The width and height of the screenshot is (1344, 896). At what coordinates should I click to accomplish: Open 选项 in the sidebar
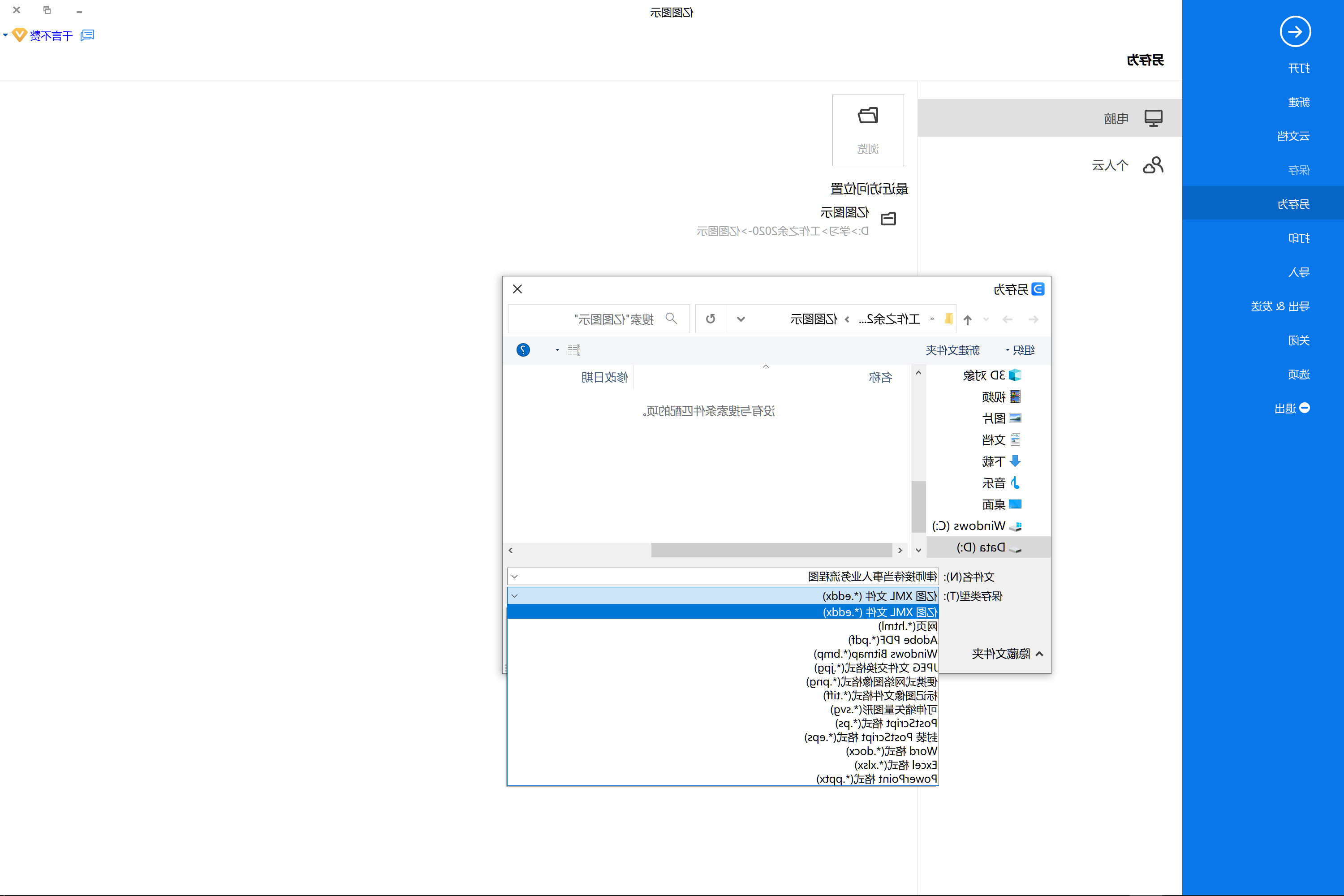pyautogui.click(x=1298, y=374)
